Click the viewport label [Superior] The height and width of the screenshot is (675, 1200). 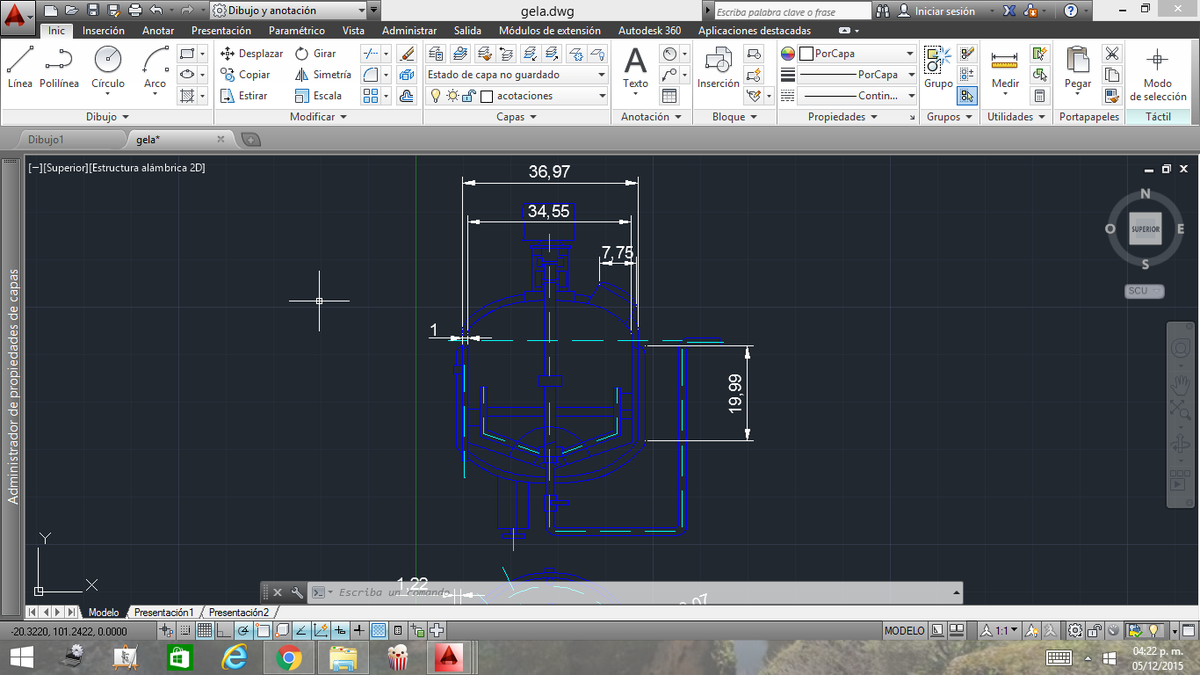point(65,168)
